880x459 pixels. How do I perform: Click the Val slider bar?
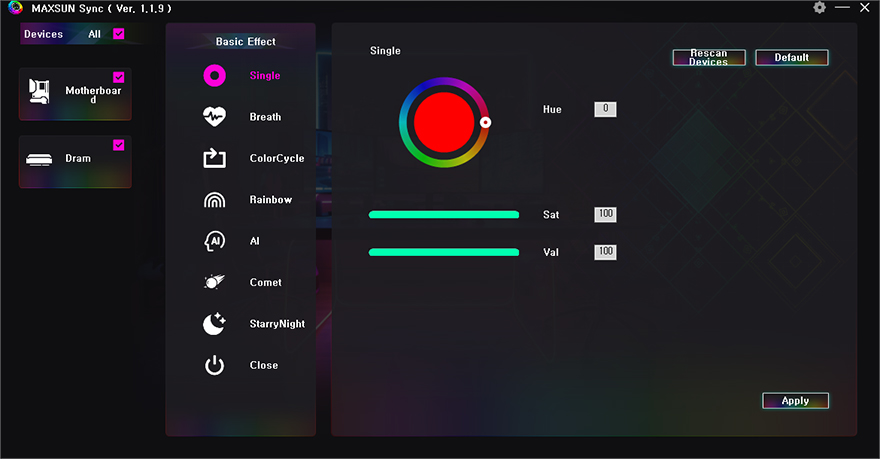pyautogui.click(x=444, y=253)
